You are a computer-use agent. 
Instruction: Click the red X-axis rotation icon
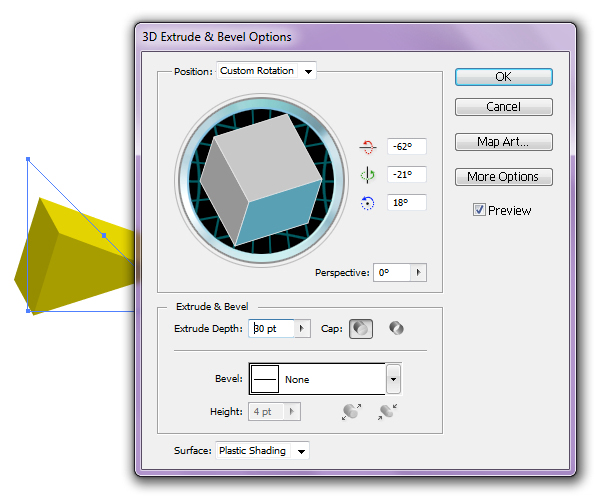tap(368, 147)
